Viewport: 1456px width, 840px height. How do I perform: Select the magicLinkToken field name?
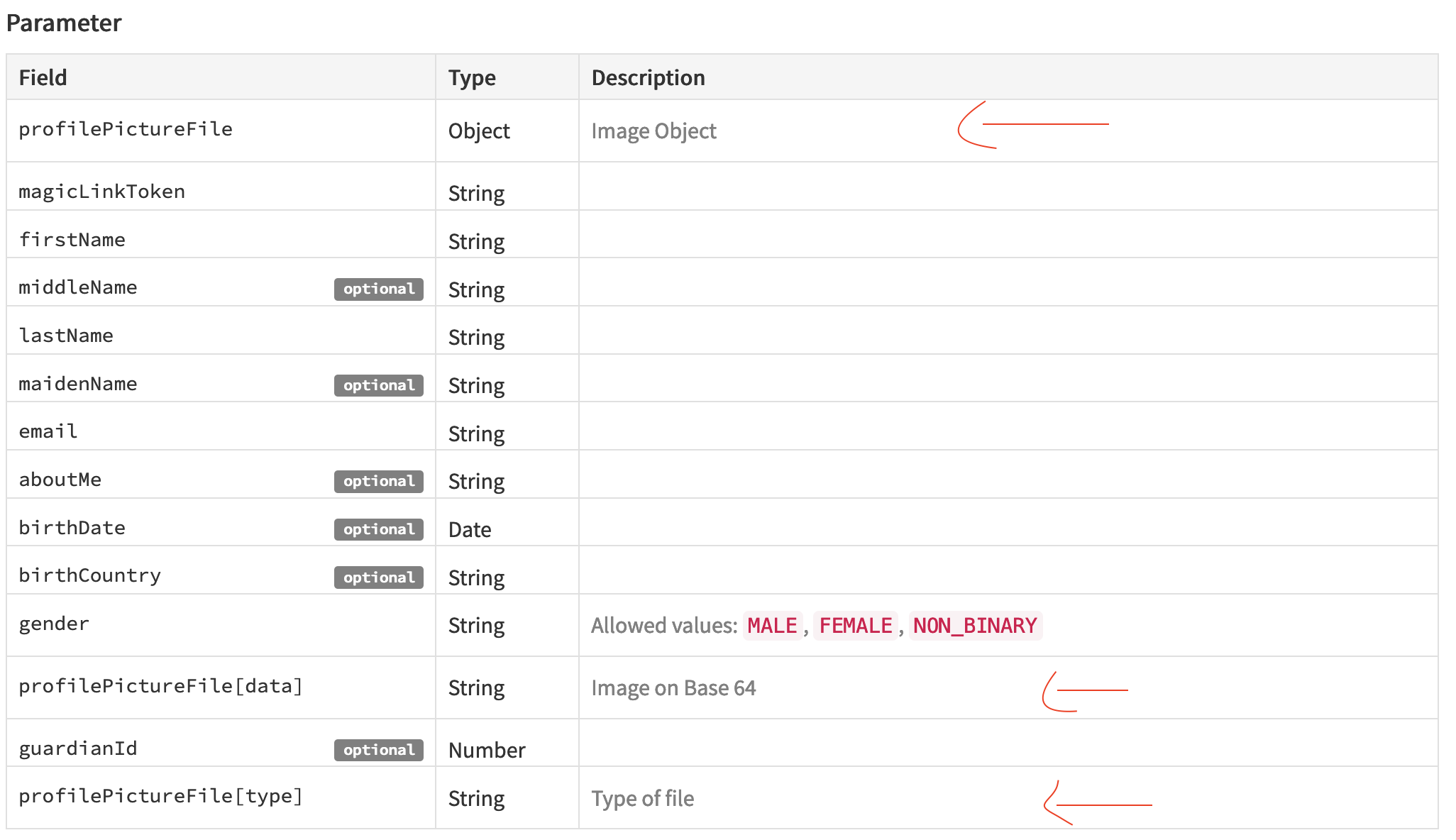101,192
